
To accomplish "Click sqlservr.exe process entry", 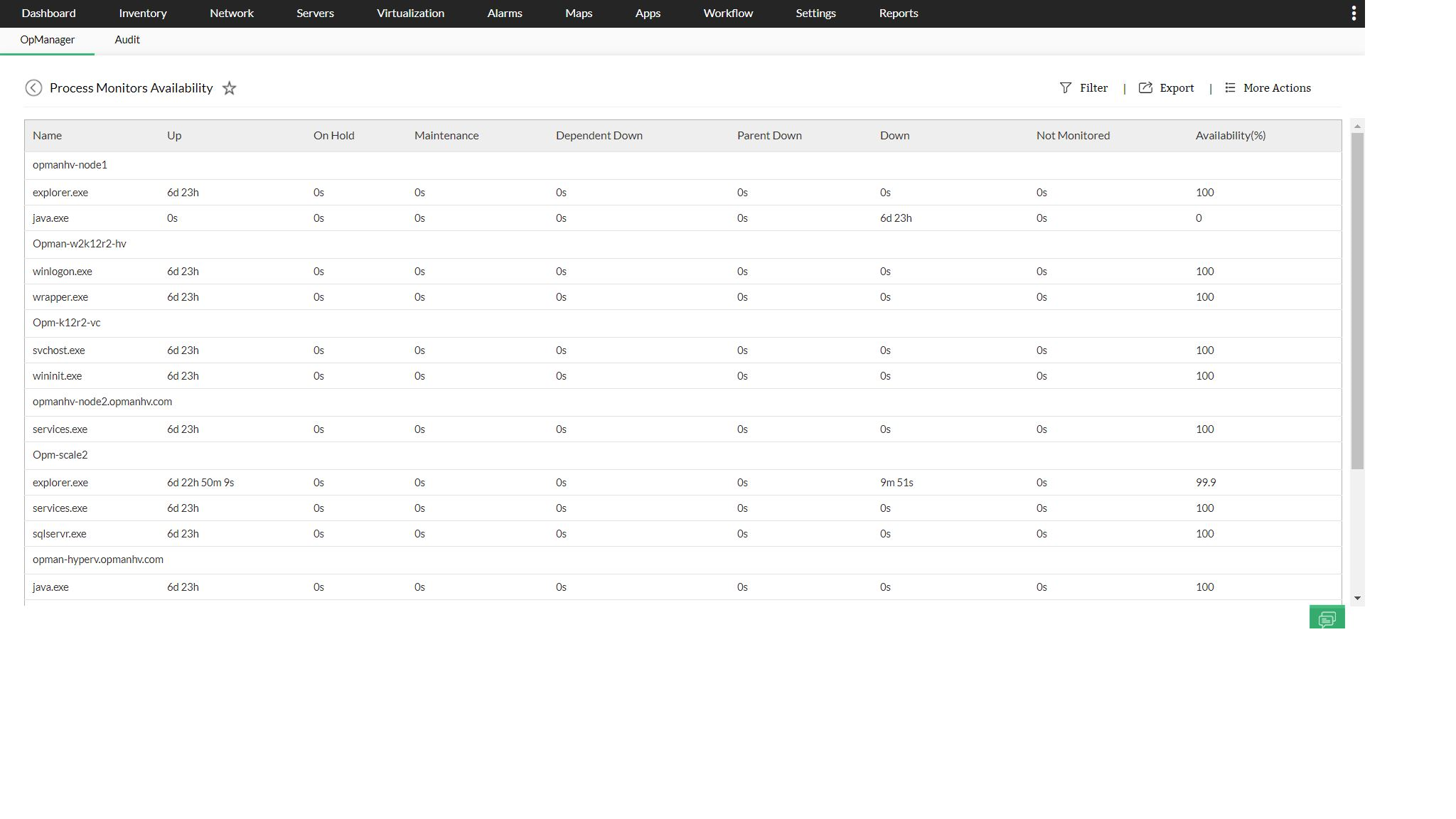I will (59, 534).
